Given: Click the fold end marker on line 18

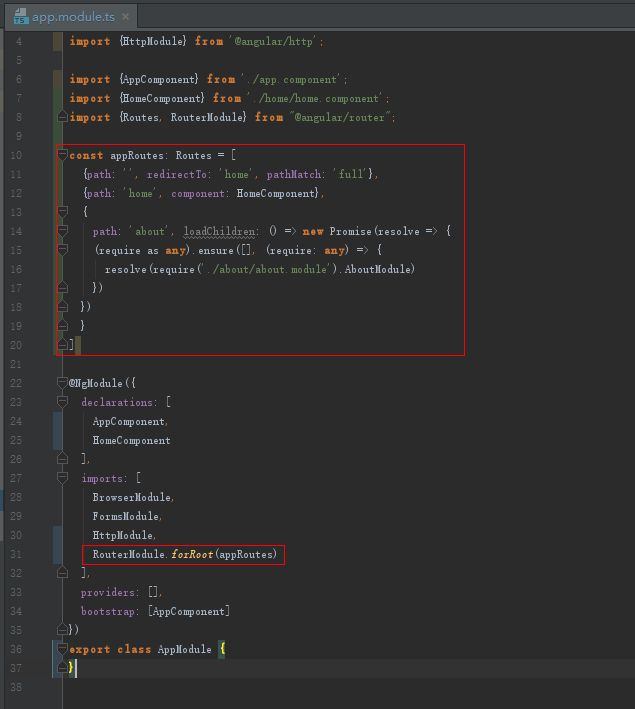Looking at the screenshot, I should tap(62, 307).
